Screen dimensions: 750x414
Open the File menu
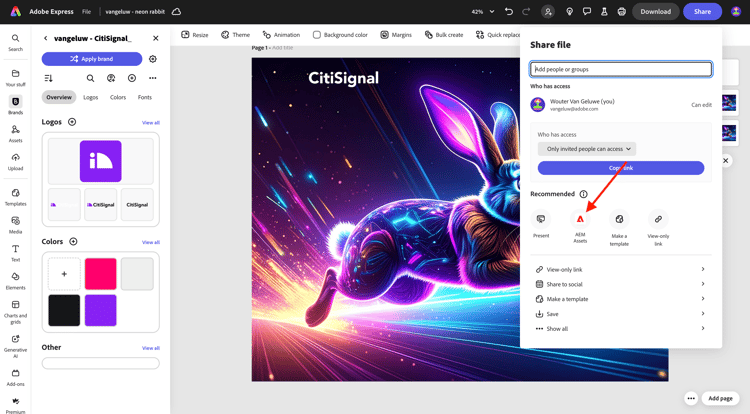[x=86, y=11]
